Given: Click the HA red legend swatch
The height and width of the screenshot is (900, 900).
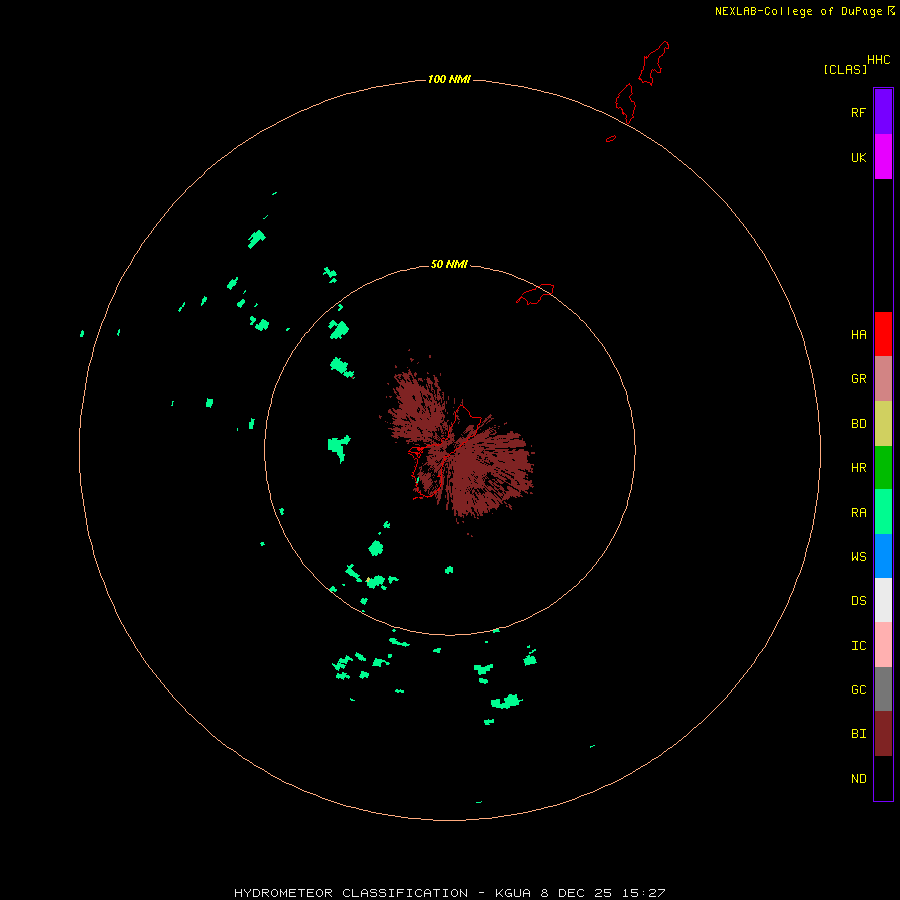Looking at the screenshot, I should pyautogui.click(x=883, y=334).
